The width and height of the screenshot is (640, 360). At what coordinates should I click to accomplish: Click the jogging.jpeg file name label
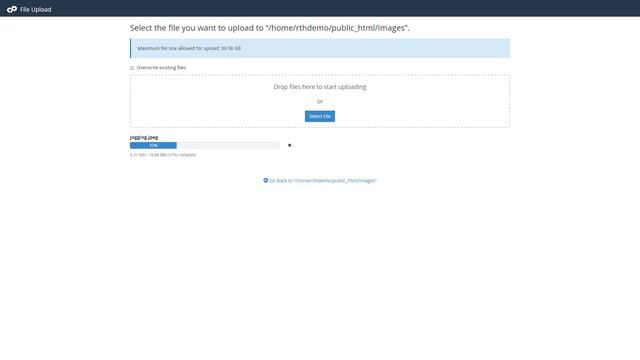pos(144,138)
